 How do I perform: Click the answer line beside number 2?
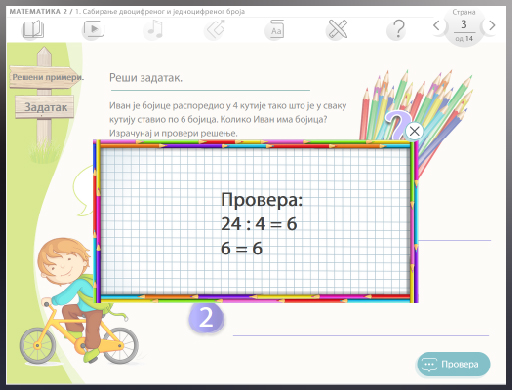pyautogui.click(x=361, y=335)
